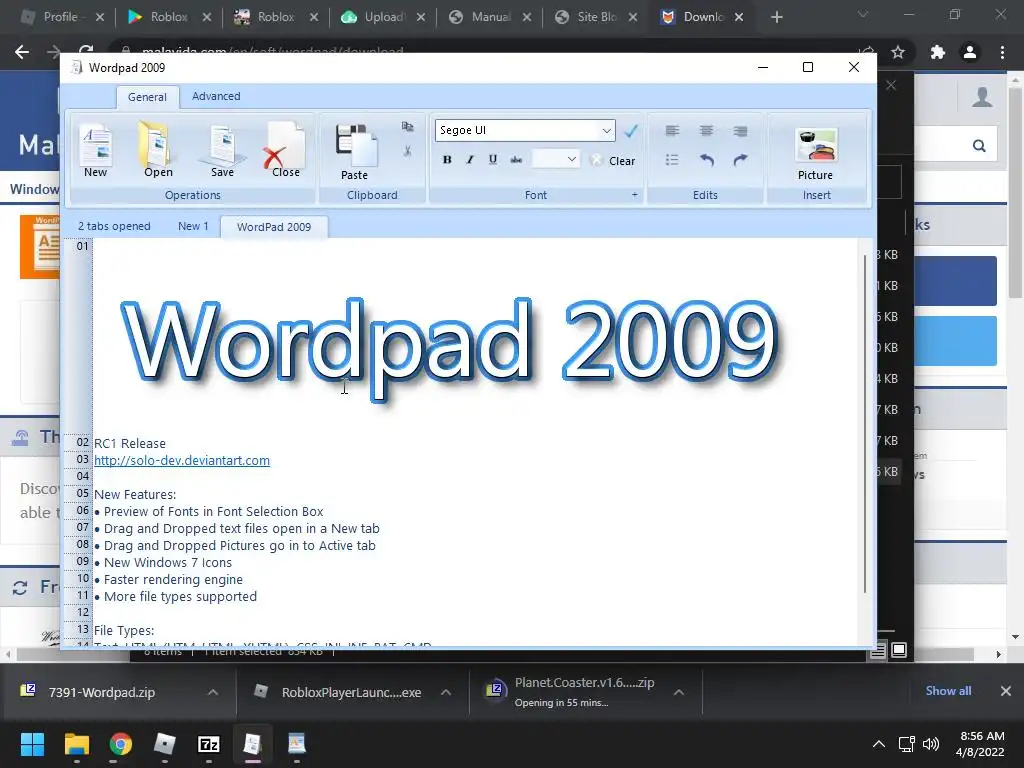Open Chrome three-dot menu

[1002, 52]
